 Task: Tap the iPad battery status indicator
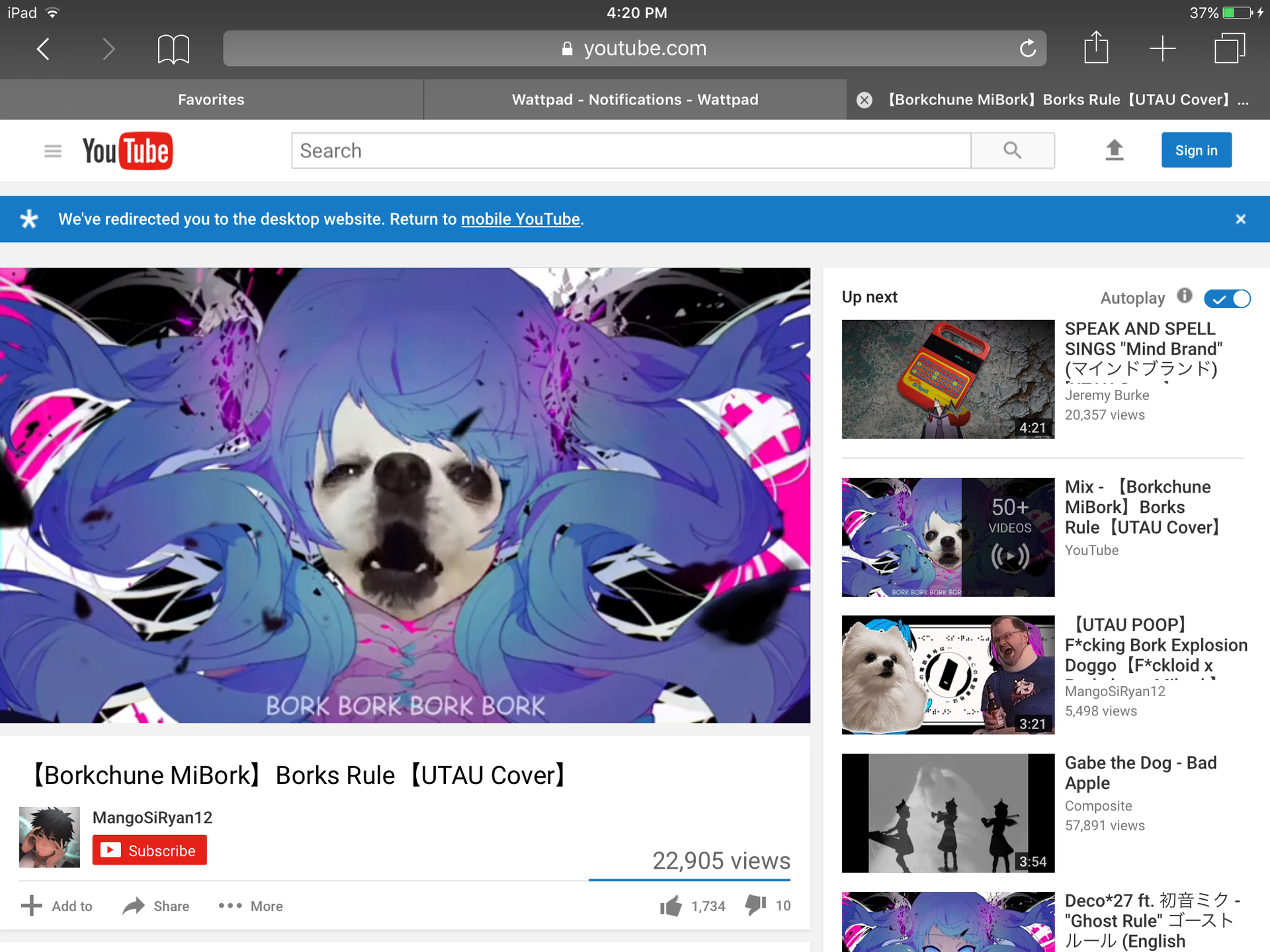pyautogui.click(x=1237, y=13)
